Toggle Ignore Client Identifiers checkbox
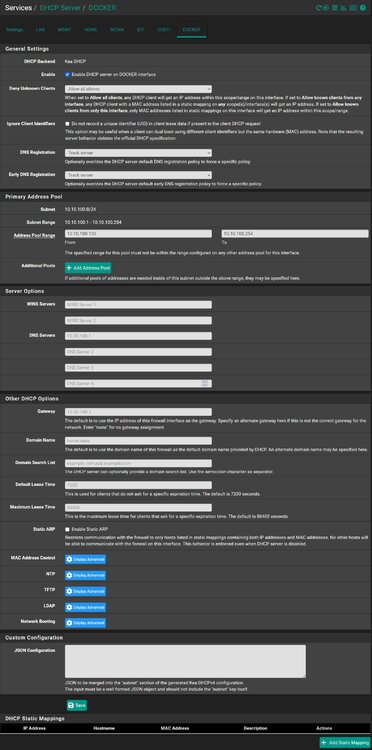Screen dimensions: 372x750 click(x=67, y=123)
